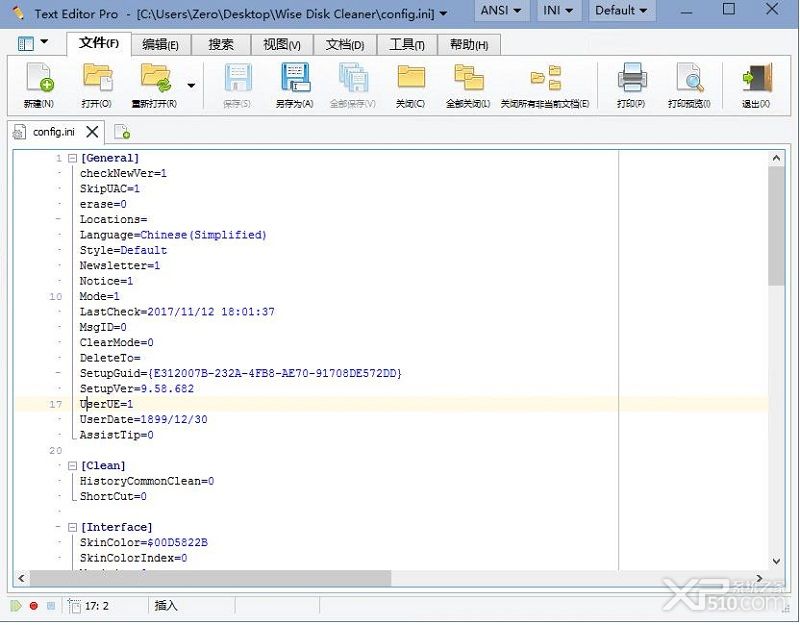Image resolution: width=800 pixels, height=625 pixels.
Task: Click the line 'AssistTip=0'
Action: click(116, 435)
